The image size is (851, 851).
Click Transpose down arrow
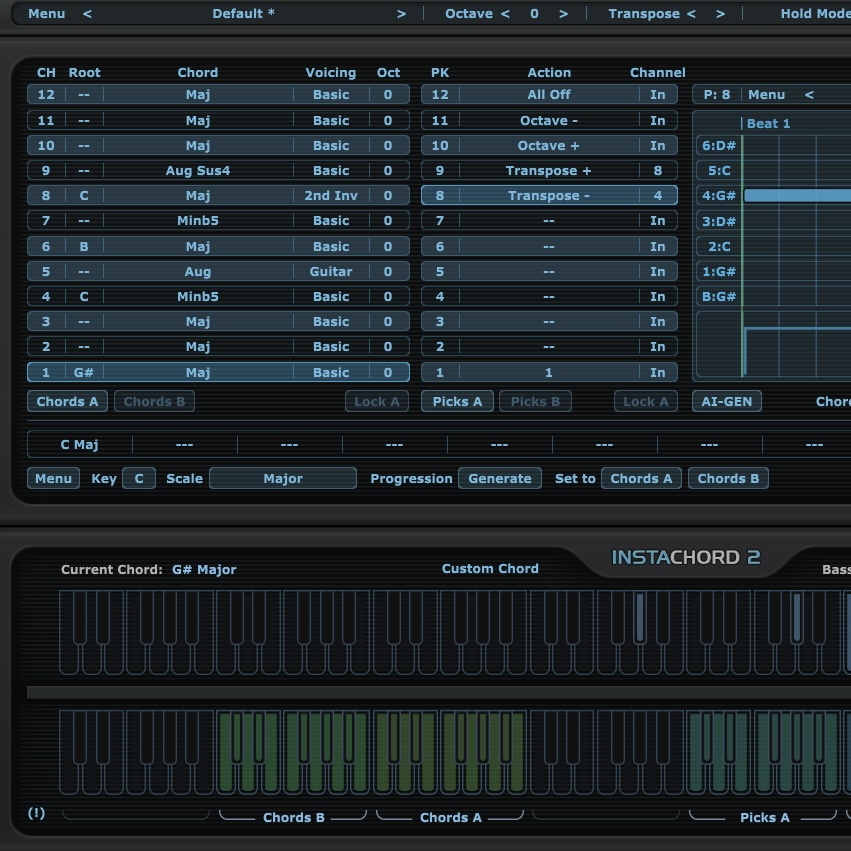(x=691, y=14)
